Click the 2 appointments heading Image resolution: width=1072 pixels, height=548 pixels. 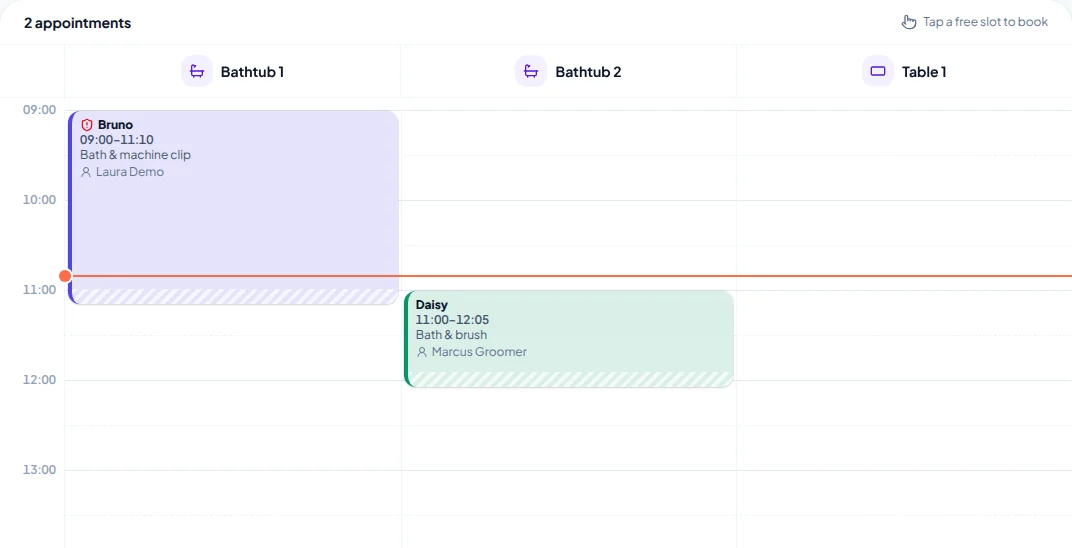77,23
